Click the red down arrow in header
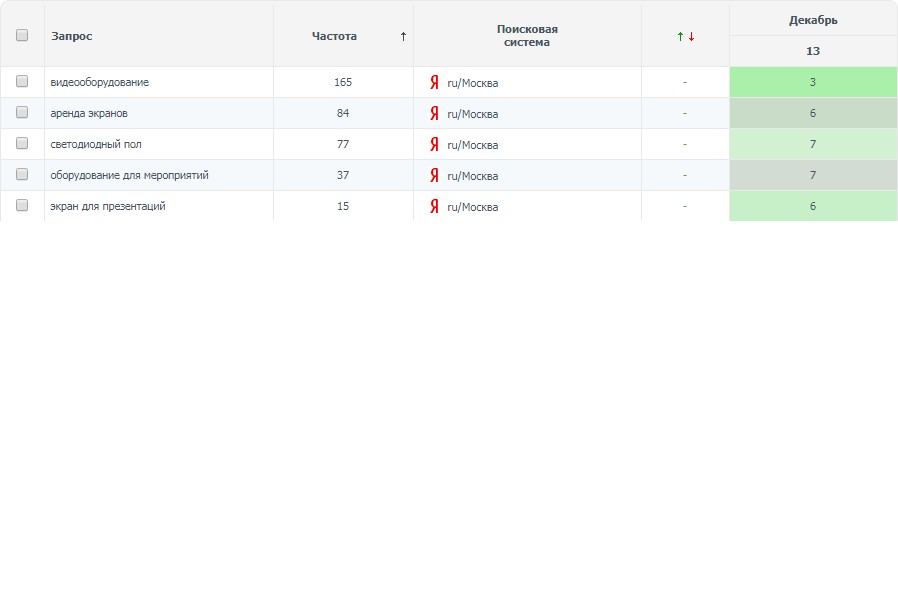The height and width of the screenshot is (610, 898). click(x=691, y=37)
